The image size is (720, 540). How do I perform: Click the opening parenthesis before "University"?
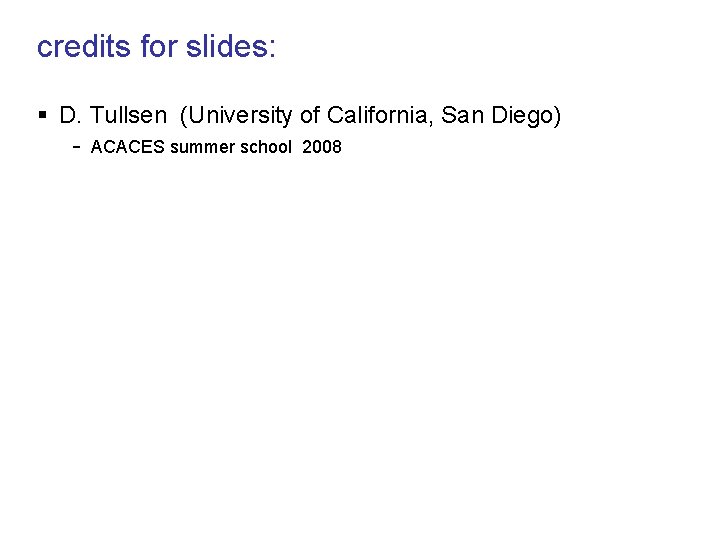pyautogui.click(x=184, y=116)
